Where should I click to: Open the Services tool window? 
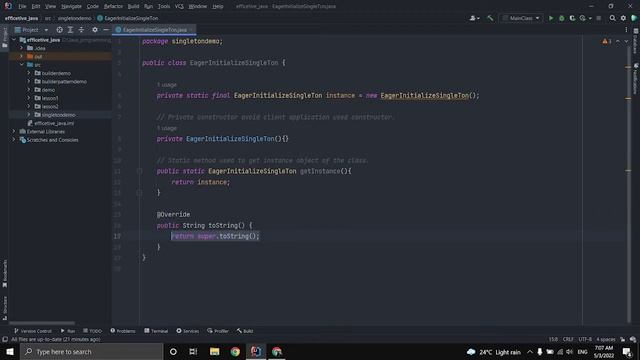click(188, 331)
